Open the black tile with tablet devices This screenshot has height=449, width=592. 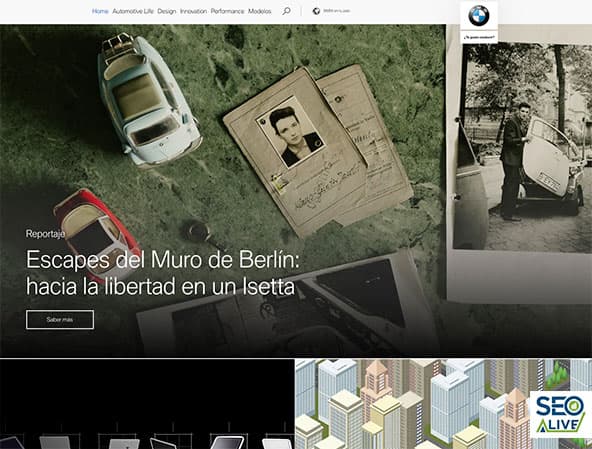147,404
